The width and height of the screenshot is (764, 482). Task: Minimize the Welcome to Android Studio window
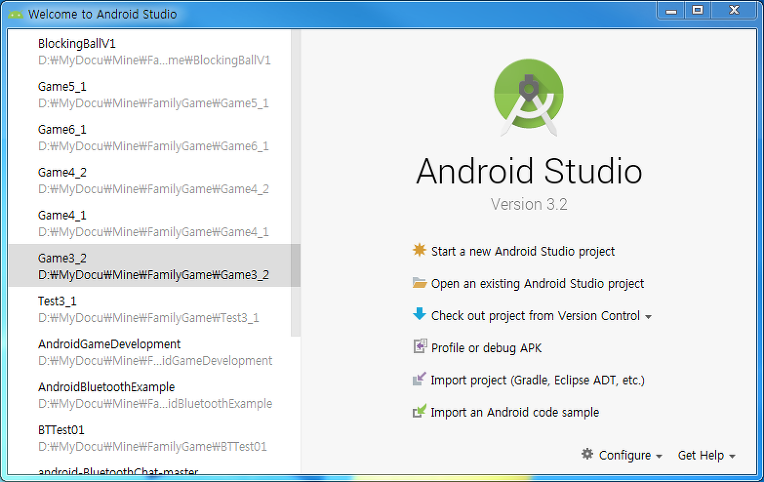click(671, 11)
